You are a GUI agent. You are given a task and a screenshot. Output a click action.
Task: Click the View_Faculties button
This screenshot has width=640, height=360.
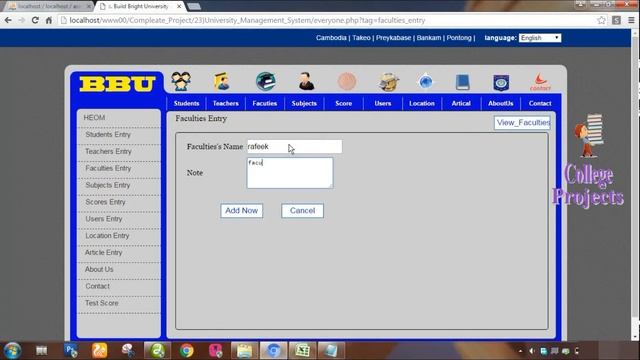tap(522, 122)
